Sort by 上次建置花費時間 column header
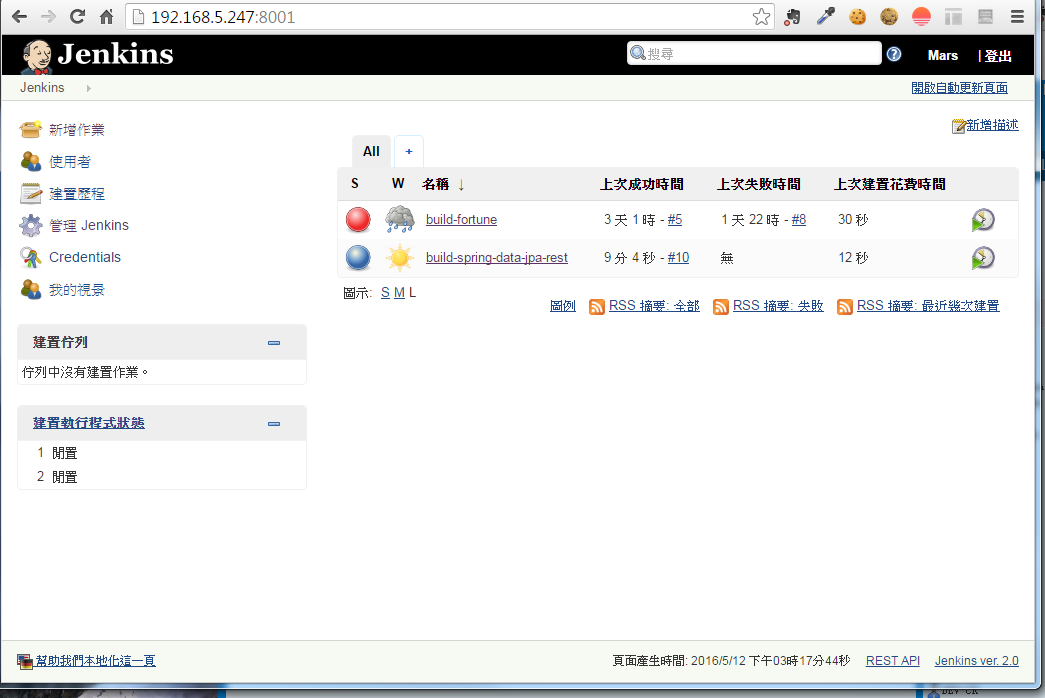This screenshot has height=698, width=1045. 890,184
